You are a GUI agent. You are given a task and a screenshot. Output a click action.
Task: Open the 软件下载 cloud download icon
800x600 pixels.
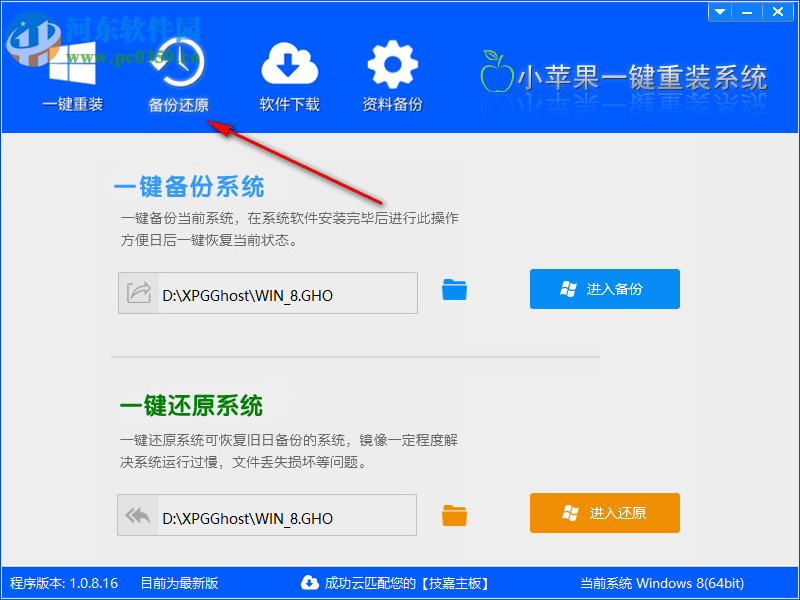[x=289, y=64]
